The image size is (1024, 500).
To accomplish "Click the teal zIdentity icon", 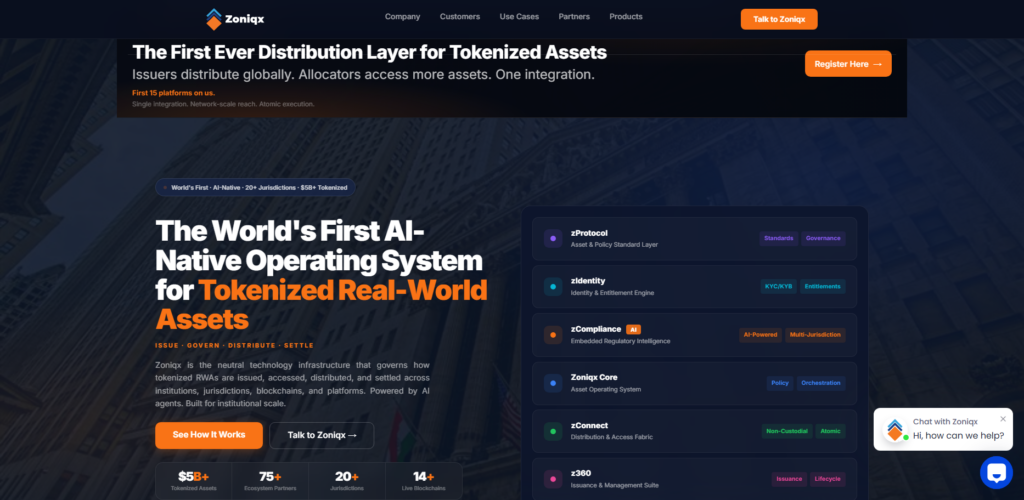I will coord(553,286).
